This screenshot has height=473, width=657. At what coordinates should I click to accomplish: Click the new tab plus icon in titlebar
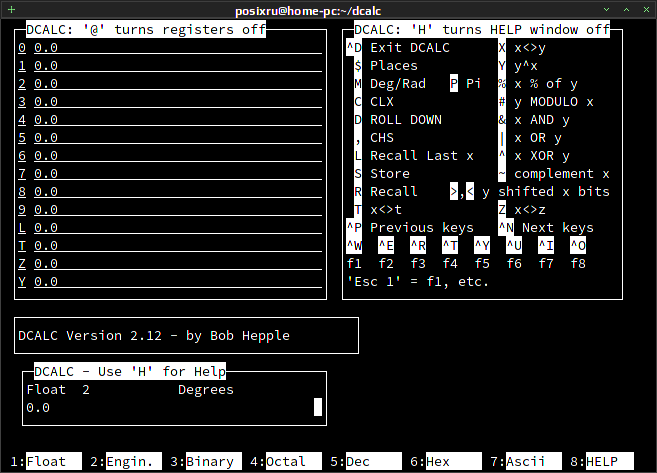coord(11,9)
